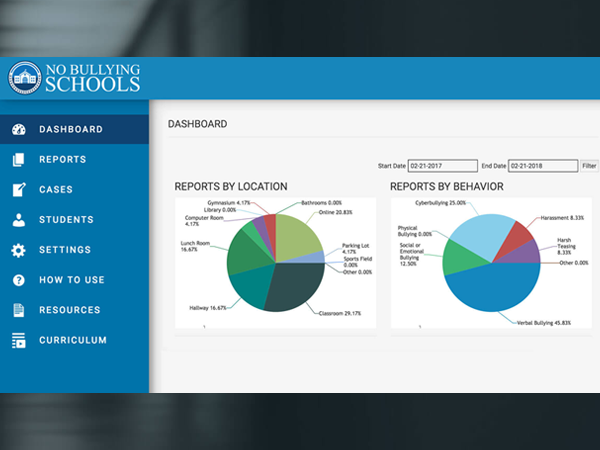600x450 pixels.
Task: Open the Curriculum menu item
Action: coord(74,340)
